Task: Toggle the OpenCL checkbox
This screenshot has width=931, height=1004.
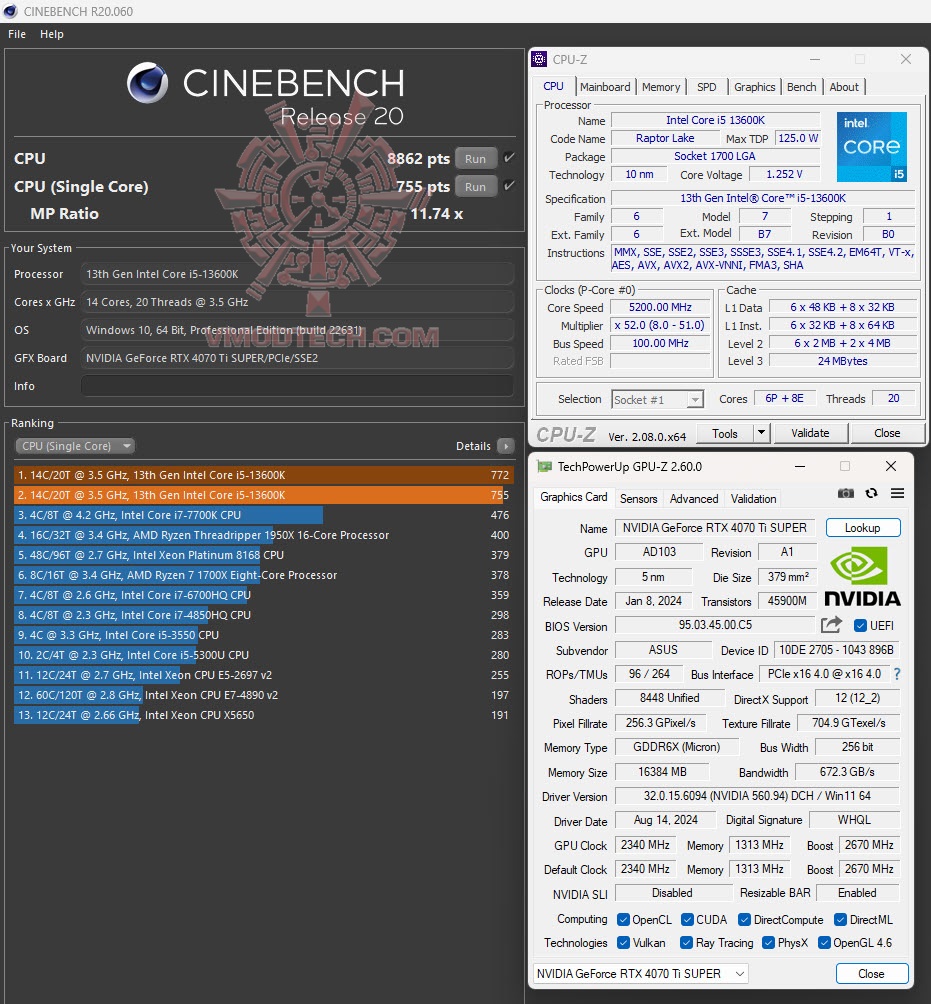Action: tap(623, 919)
